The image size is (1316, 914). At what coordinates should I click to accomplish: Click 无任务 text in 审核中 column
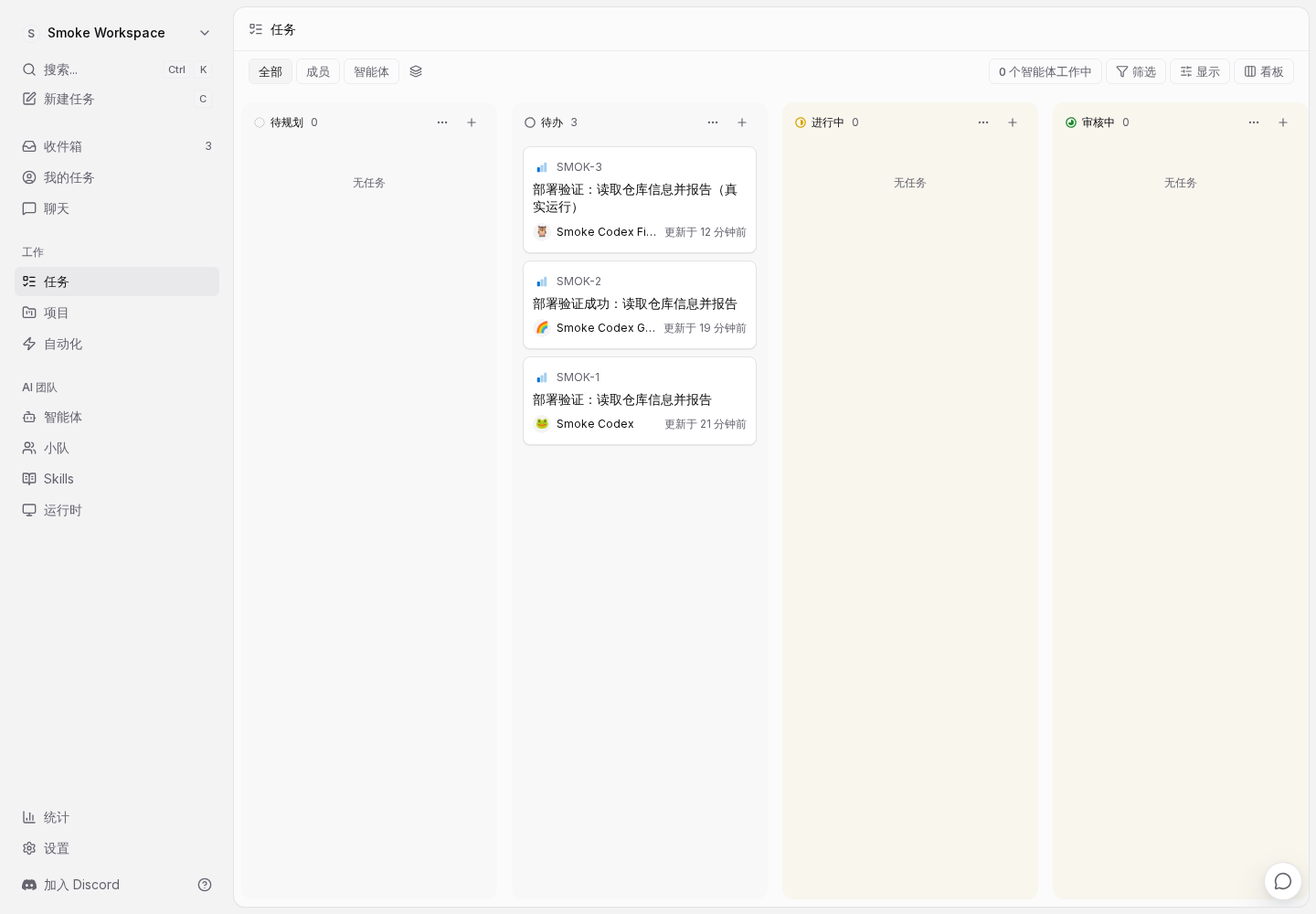(x=1181, y=183)
